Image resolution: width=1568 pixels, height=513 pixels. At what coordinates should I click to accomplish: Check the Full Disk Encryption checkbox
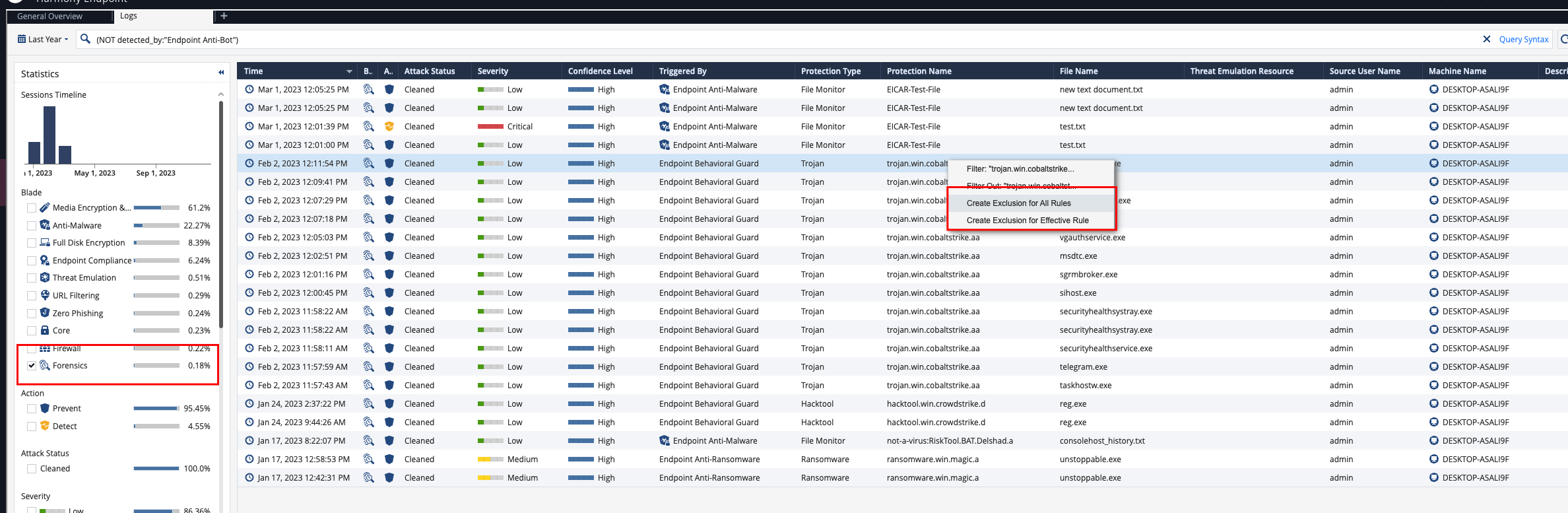[32, 243]
